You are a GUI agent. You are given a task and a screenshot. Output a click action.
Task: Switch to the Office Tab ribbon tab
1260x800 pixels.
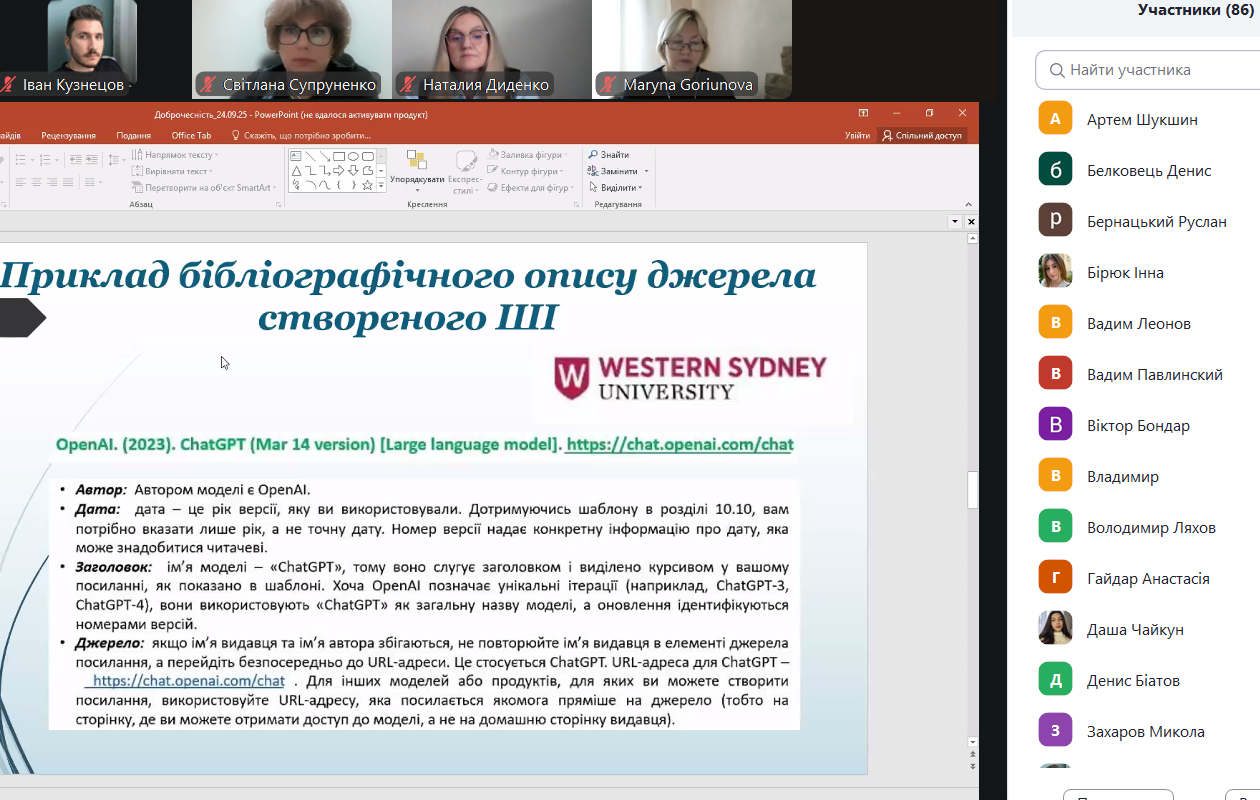click(191, 135)
